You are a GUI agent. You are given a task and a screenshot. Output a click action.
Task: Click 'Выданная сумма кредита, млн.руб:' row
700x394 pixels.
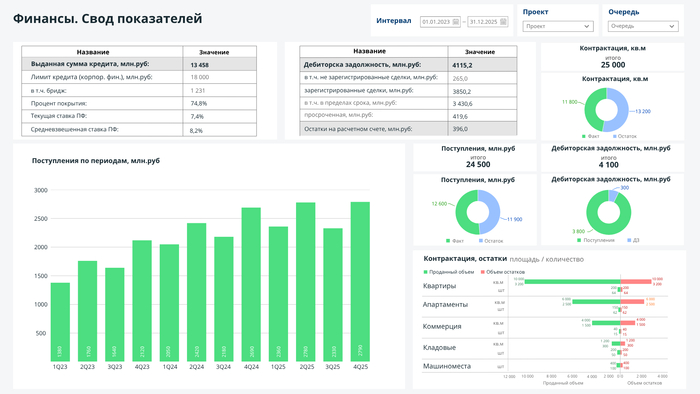tap(139, 64)
